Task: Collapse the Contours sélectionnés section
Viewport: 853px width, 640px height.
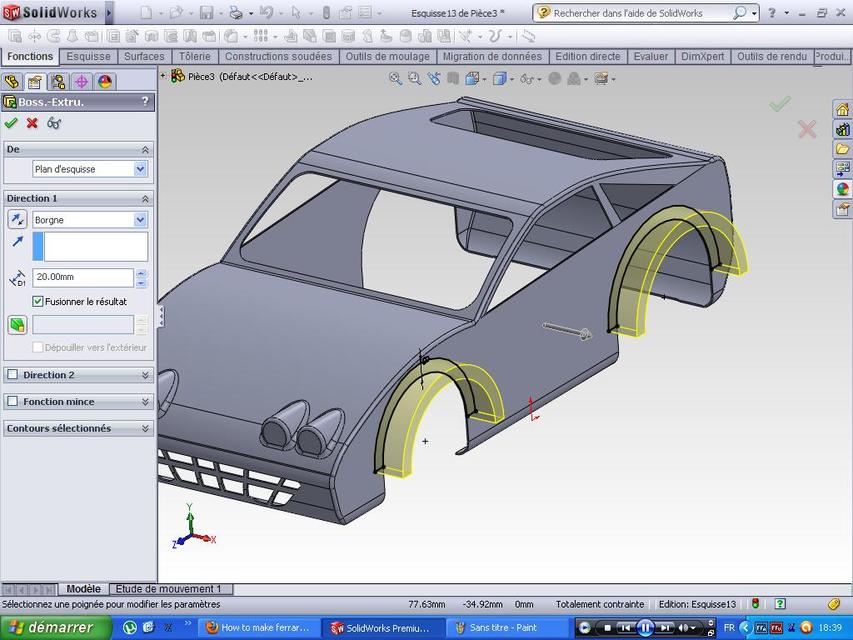Action: [147, 428]
